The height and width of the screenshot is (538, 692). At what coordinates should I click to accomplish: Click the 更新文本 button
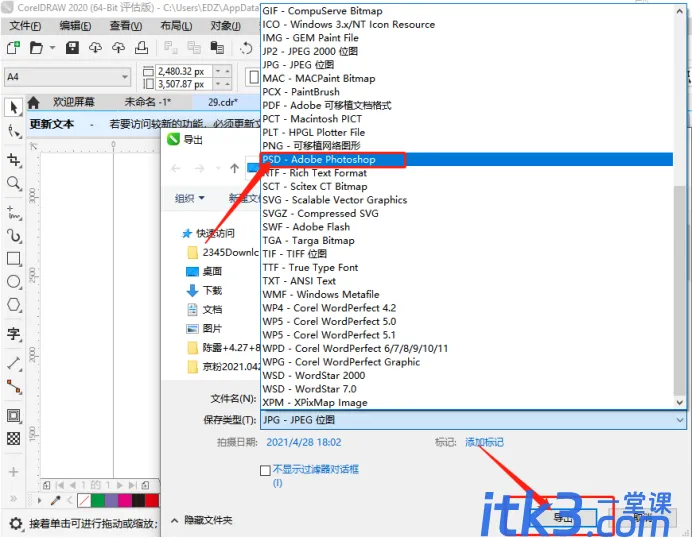click(x=52, y=124)
